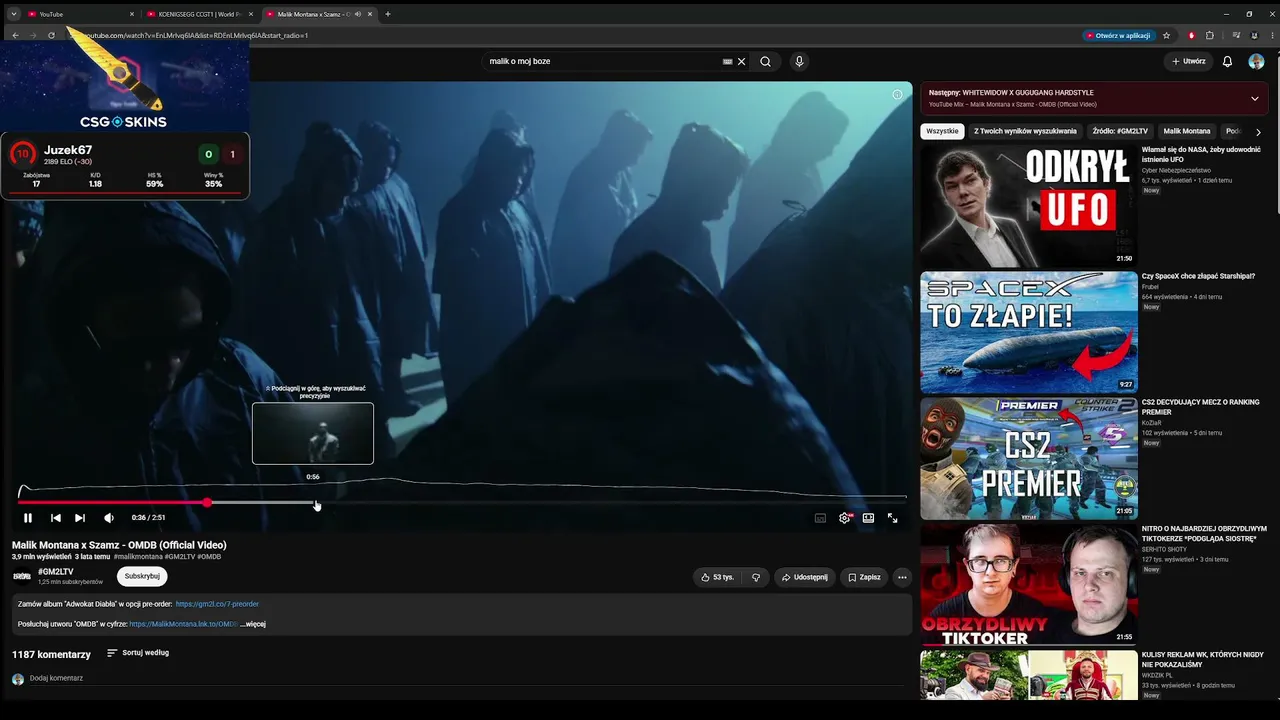
Task: Open the browser extensions puzzle icon
Action: point(1210,35)
